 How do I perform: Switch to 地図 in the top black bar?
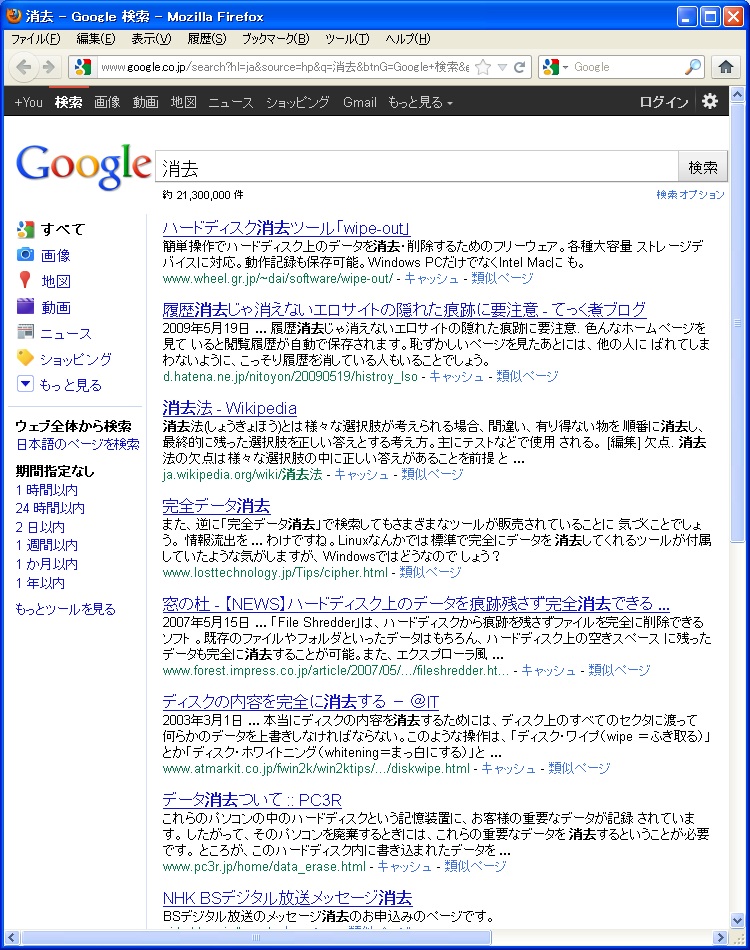coord(184,102)
